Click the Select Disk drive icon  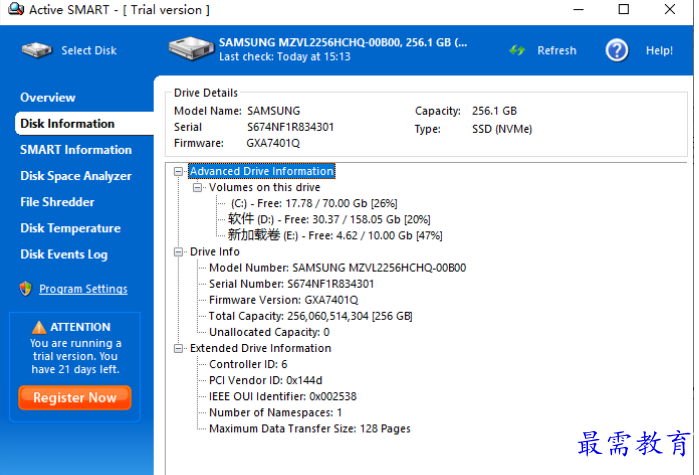coord(37,50)
